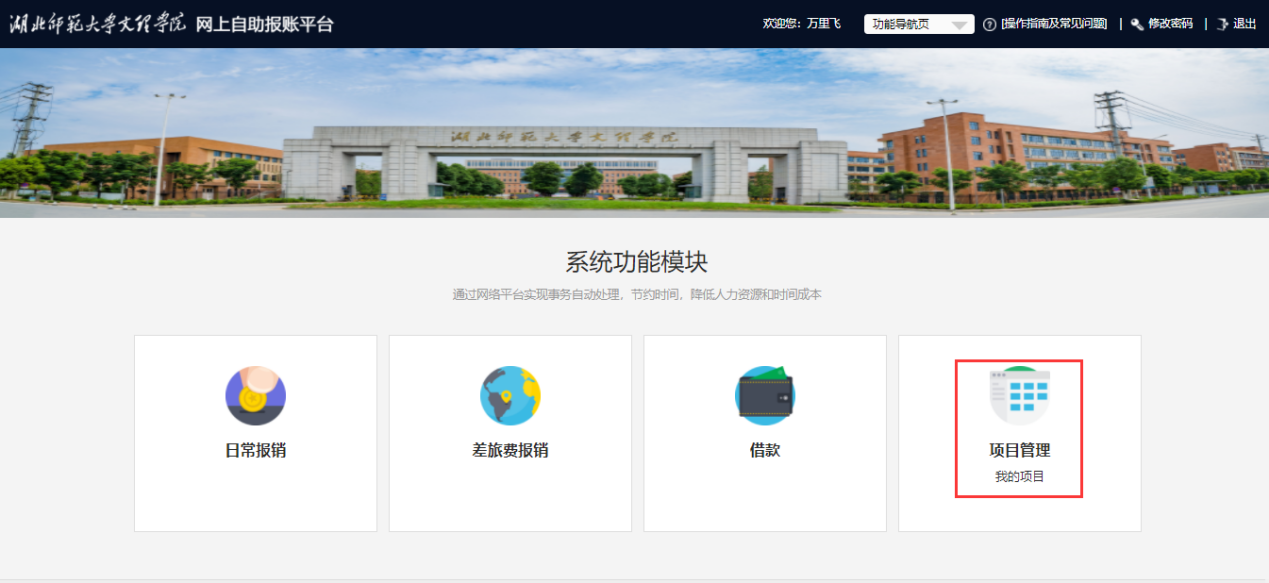Open the 操作指南及常见问题 help link
This screenshot has width=1269, height=583.
click(x=1054, y=24)
